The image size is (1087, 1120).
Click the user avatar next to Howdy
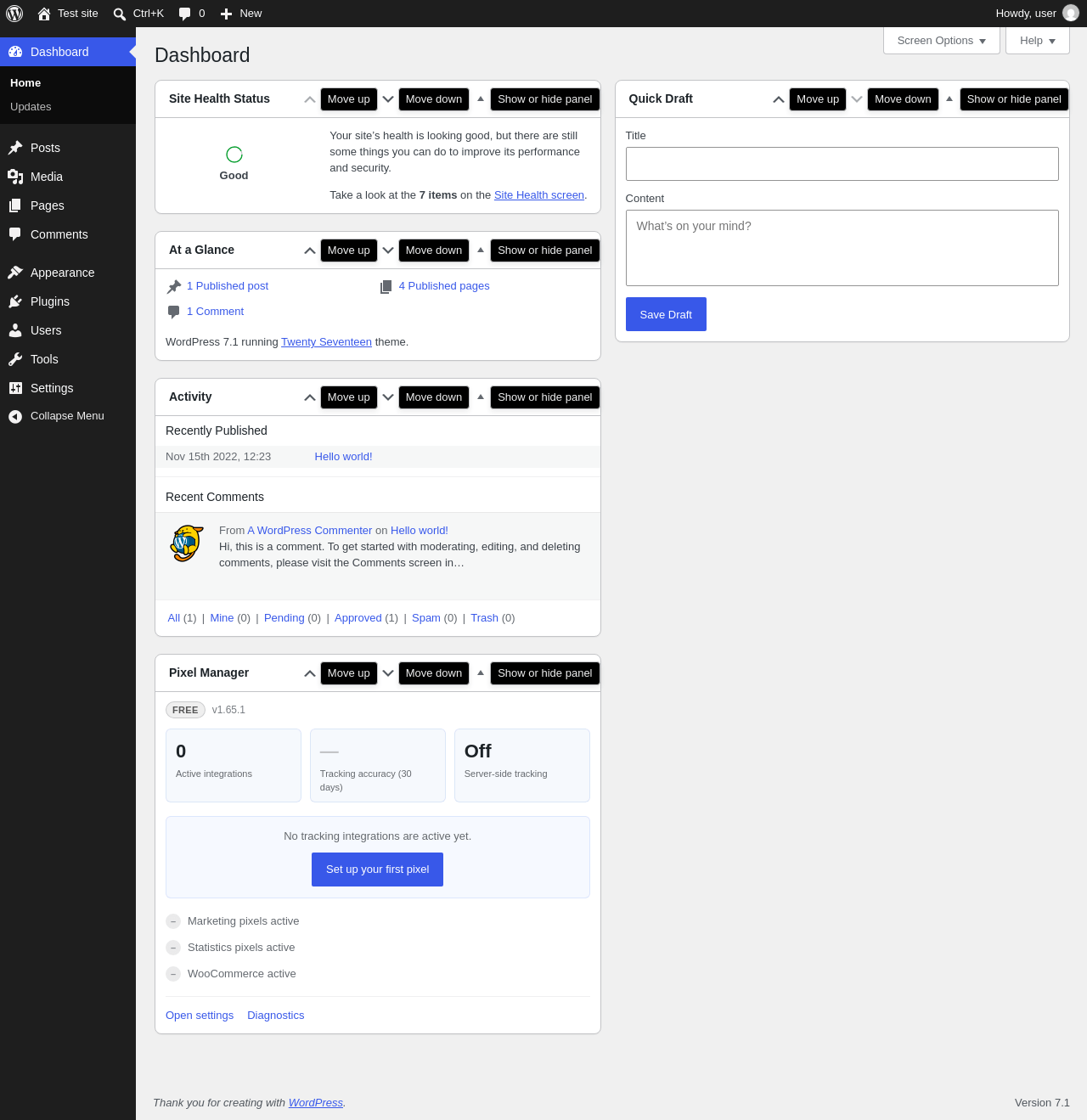[x=1071, y=14]
